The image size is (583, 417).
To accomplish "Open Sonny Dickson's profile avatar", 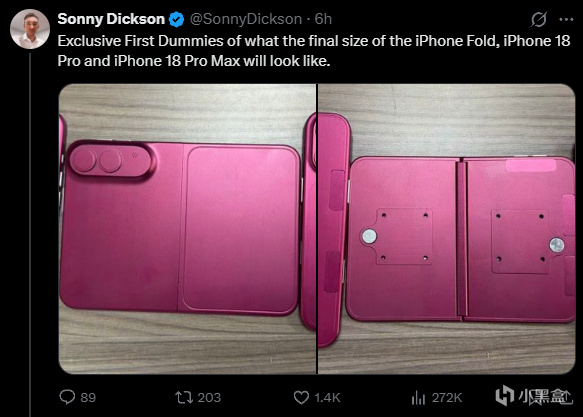I will pyautogui.click(x=30, y=29).
